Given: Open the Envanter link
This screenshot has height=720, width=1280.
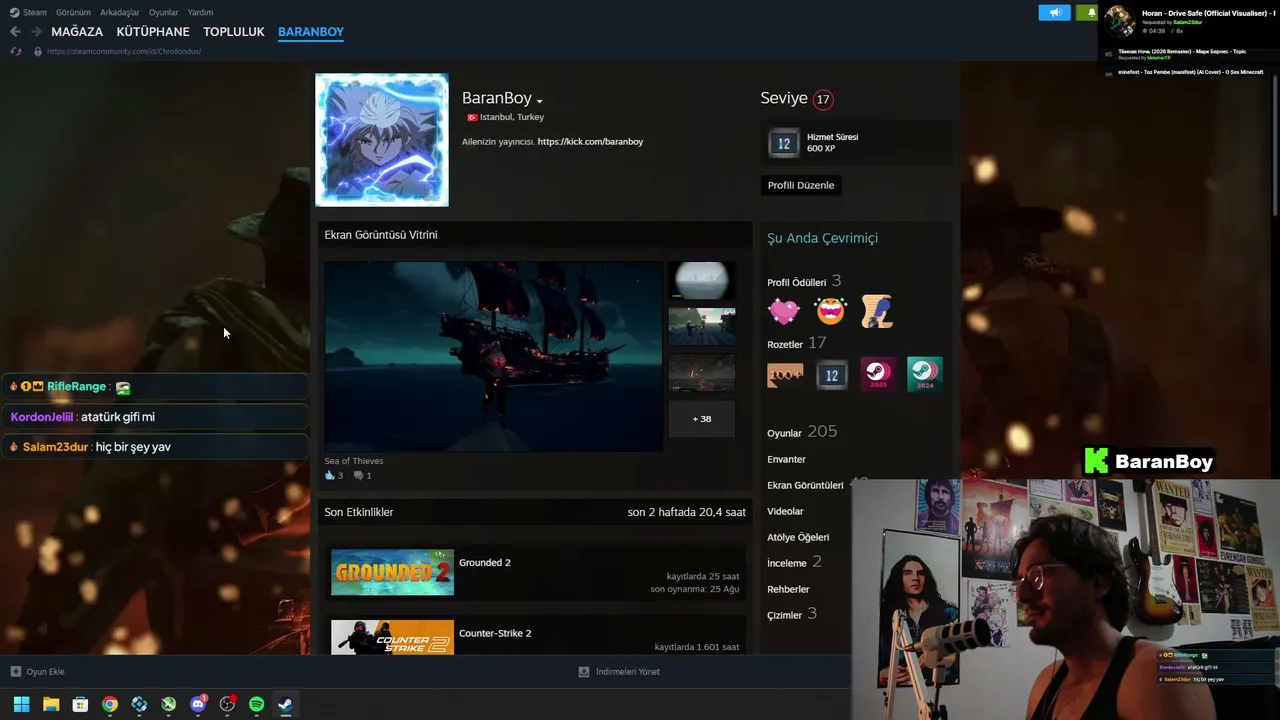Looking at the screenshot, I should (786, 459).
